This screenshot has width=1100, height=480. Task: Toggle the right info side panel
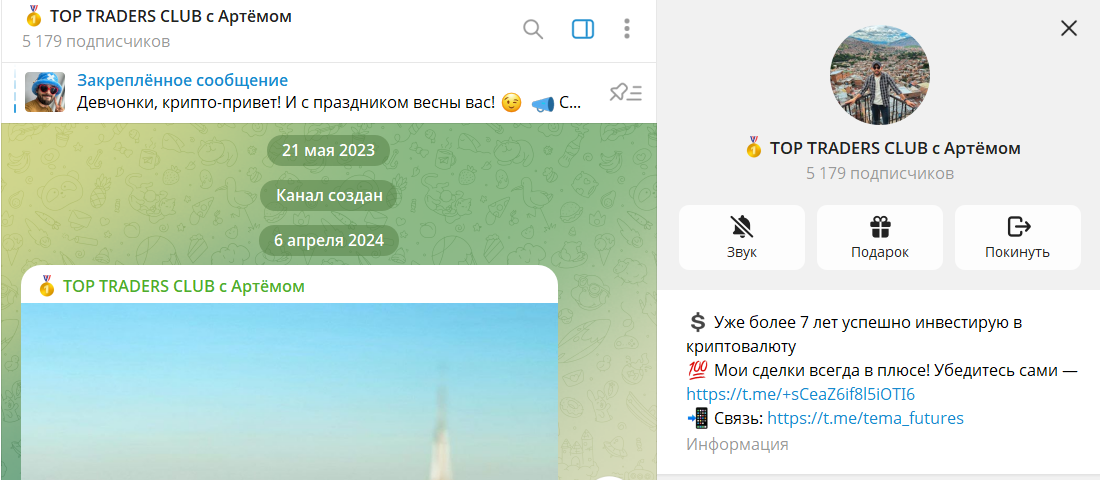click(x=583, y=29)
